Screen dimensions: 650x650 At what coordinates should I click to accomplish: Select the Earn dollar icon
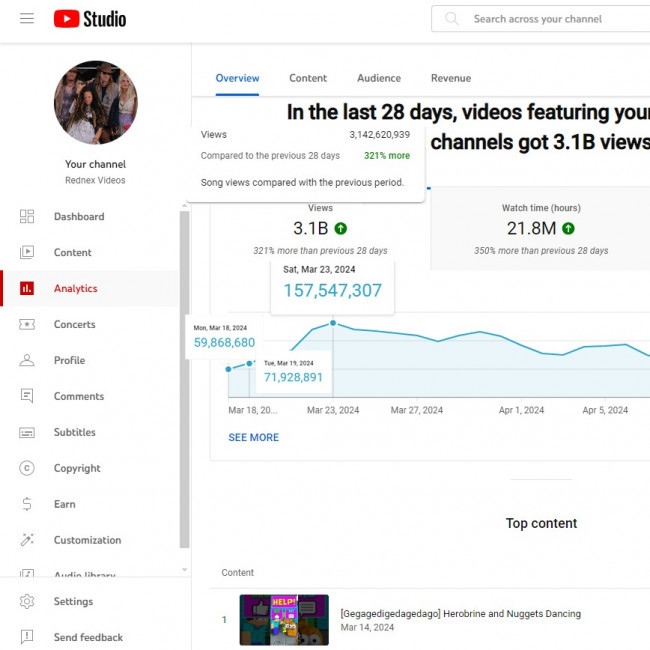(x=27, y=505)
